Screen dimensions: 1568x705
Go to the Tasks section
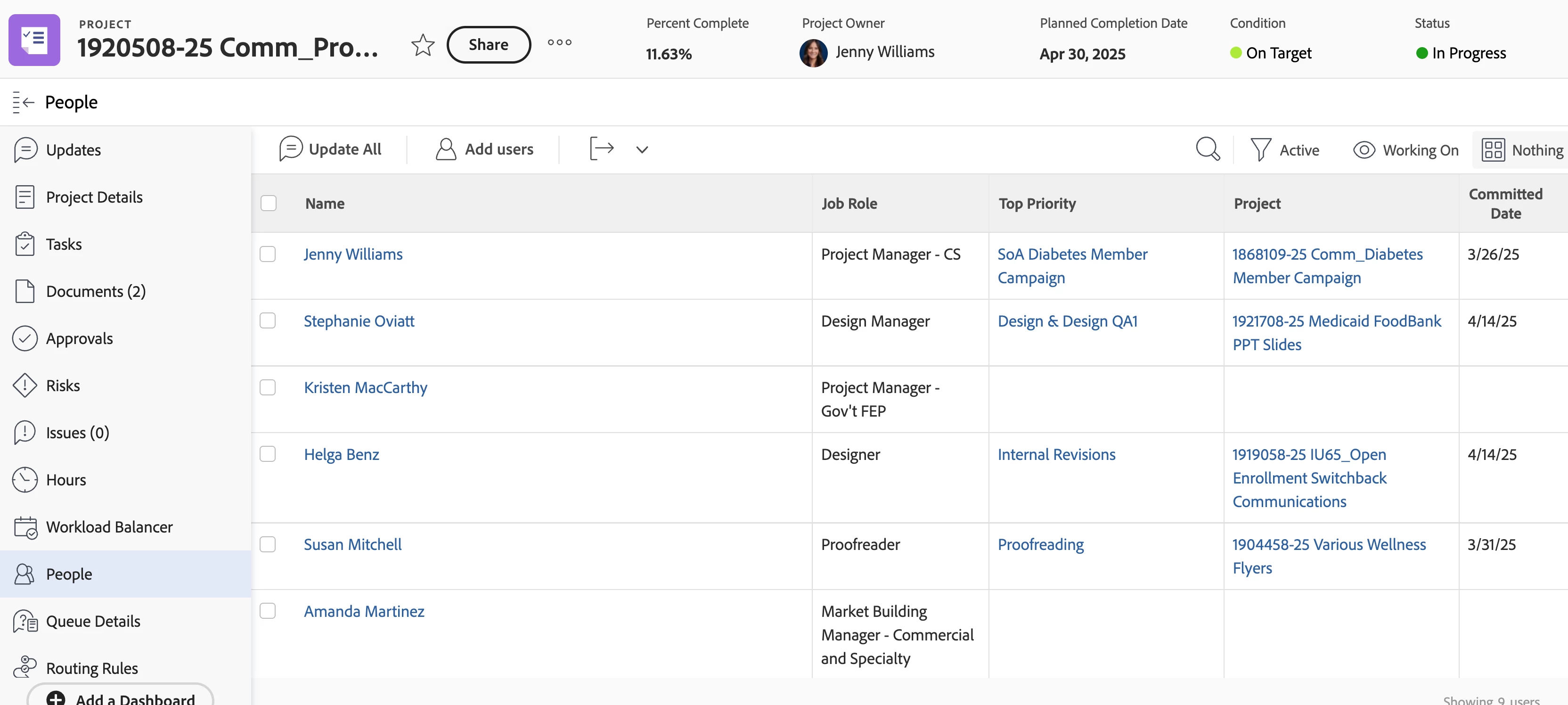(x=63, y=244)
